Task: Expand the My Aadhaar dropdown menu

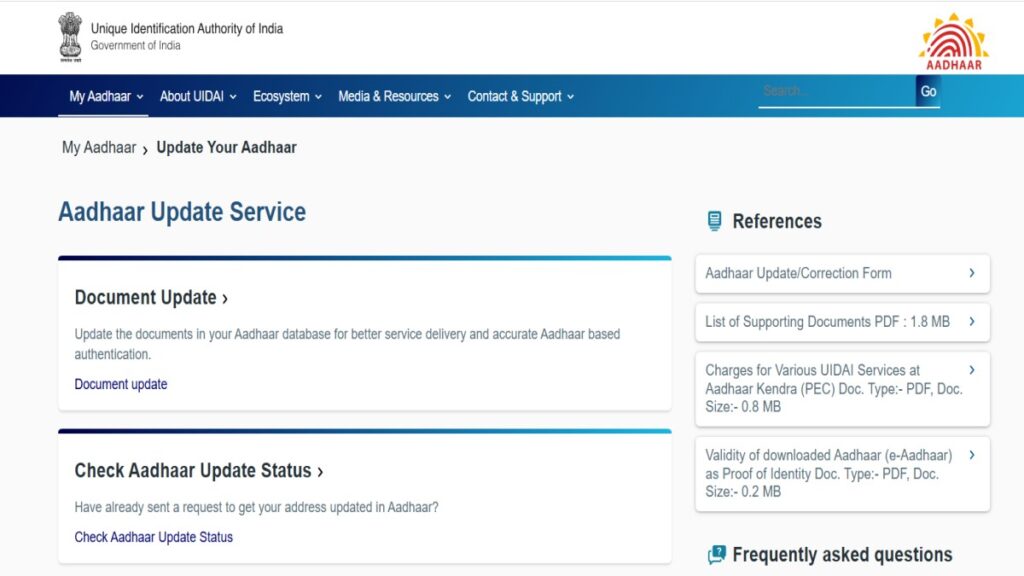Action: tap(106, 97)
